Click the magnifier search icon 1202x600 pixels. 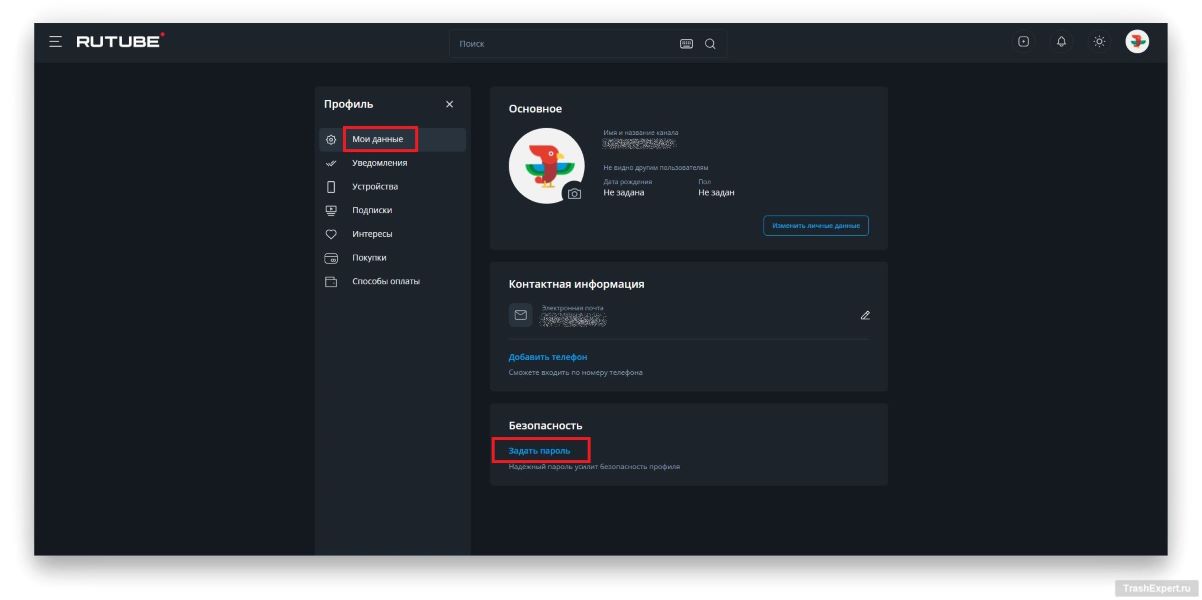pyautogui.click(x=710, y=44)
